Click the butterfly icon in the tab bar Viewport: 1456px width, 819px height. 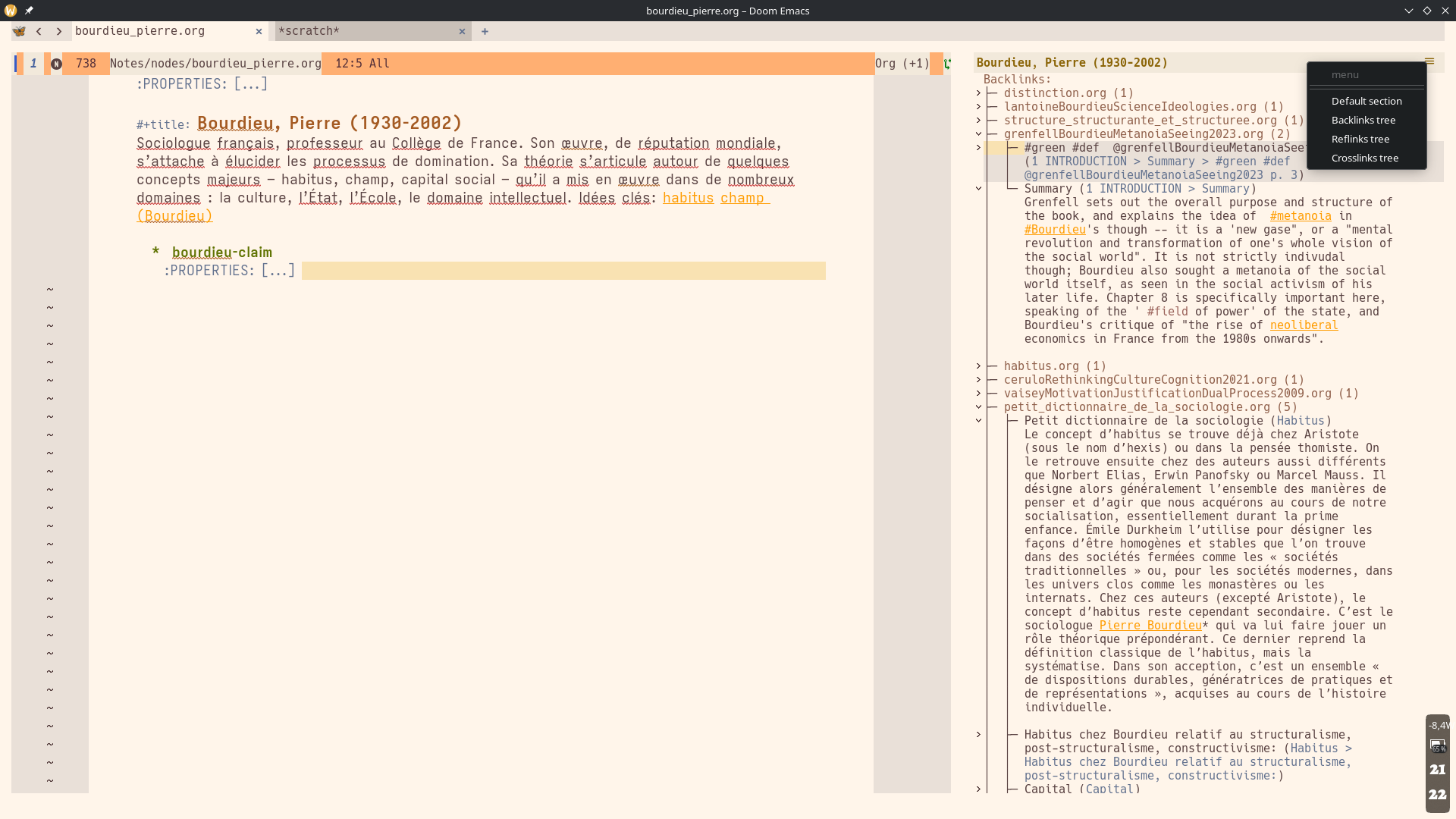coord(19,31)
